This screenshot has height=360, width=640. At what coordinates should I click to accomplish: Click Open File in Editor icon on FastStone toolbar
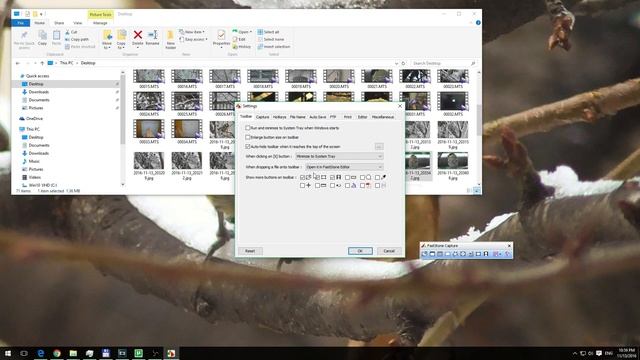[424, 254]
